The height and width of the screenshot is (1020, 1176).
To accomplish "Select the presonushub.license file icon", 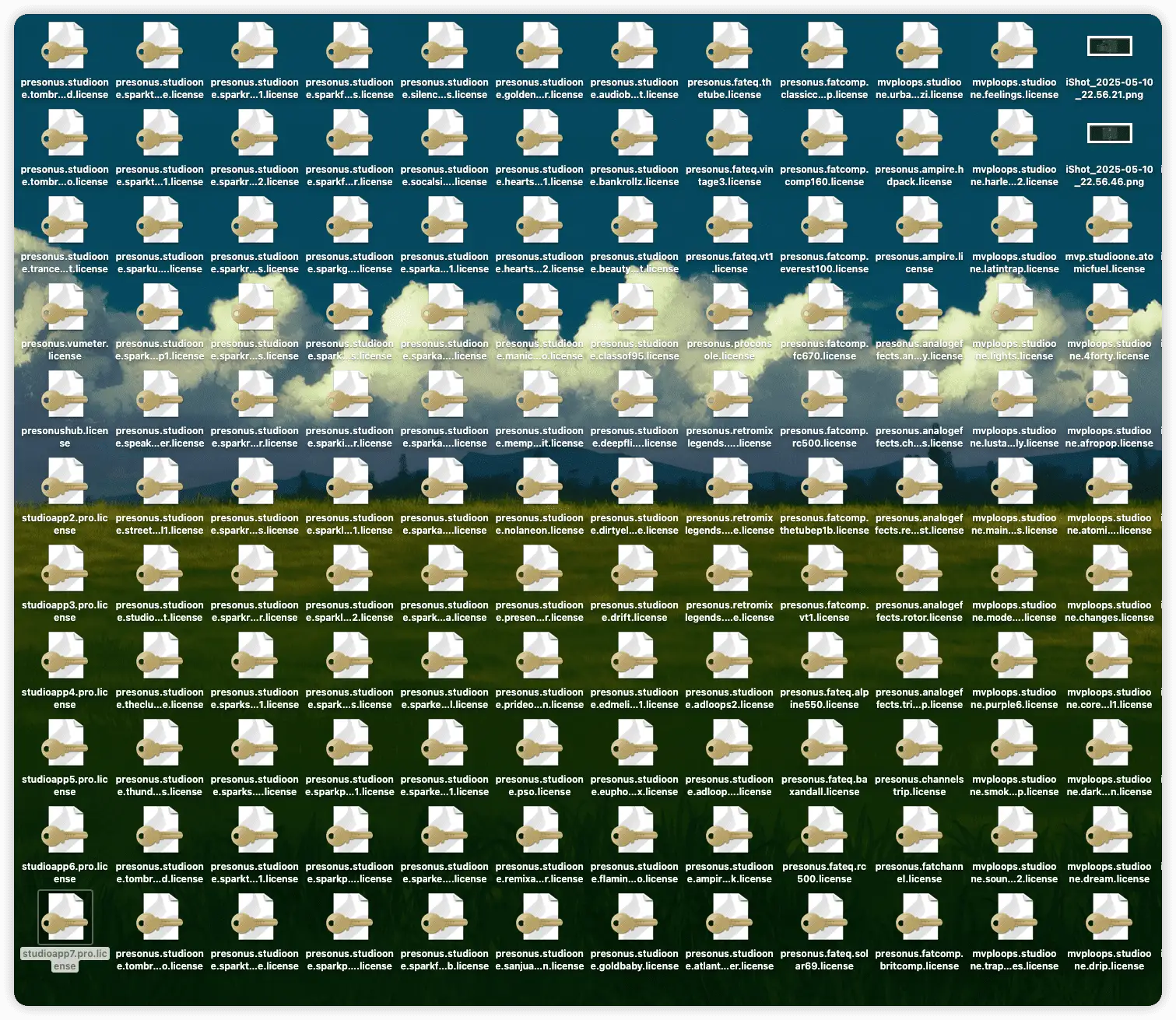I will 65,395.
